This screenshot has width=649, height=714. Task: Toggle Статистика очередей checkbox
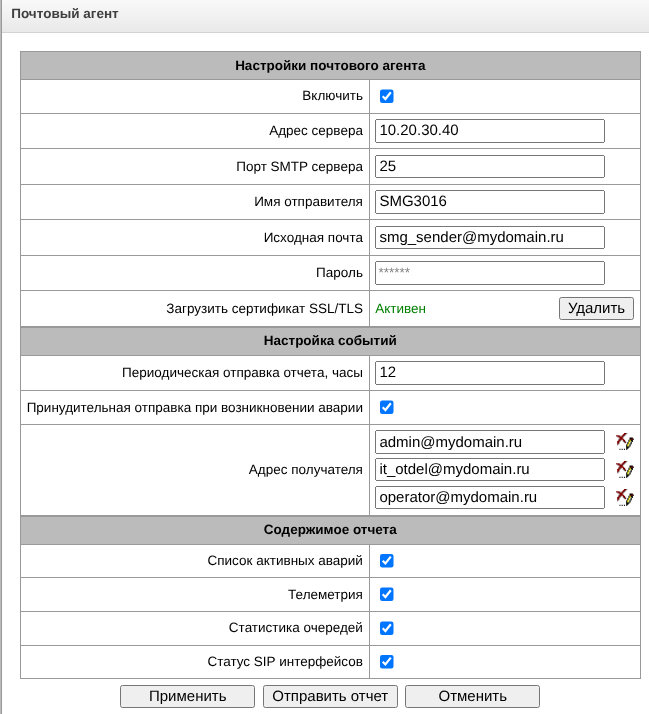click(x=387, y=628)
